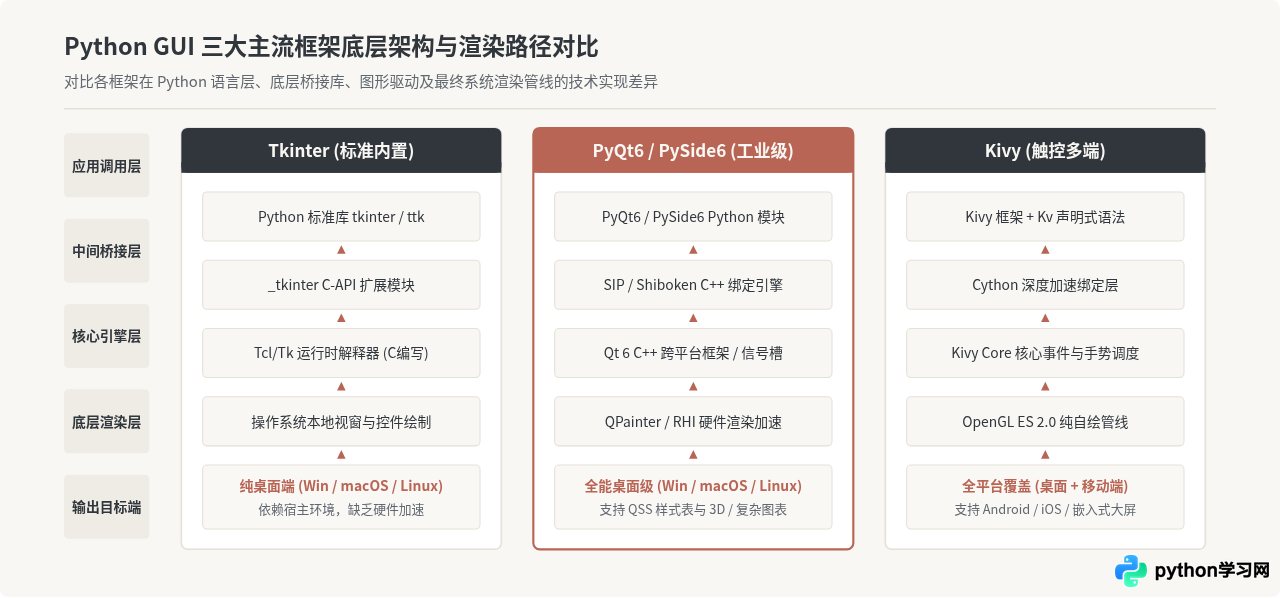Click the PyQt6 / PySide6 Python 模块 box
1280x598 pixels.
[693, 217]
